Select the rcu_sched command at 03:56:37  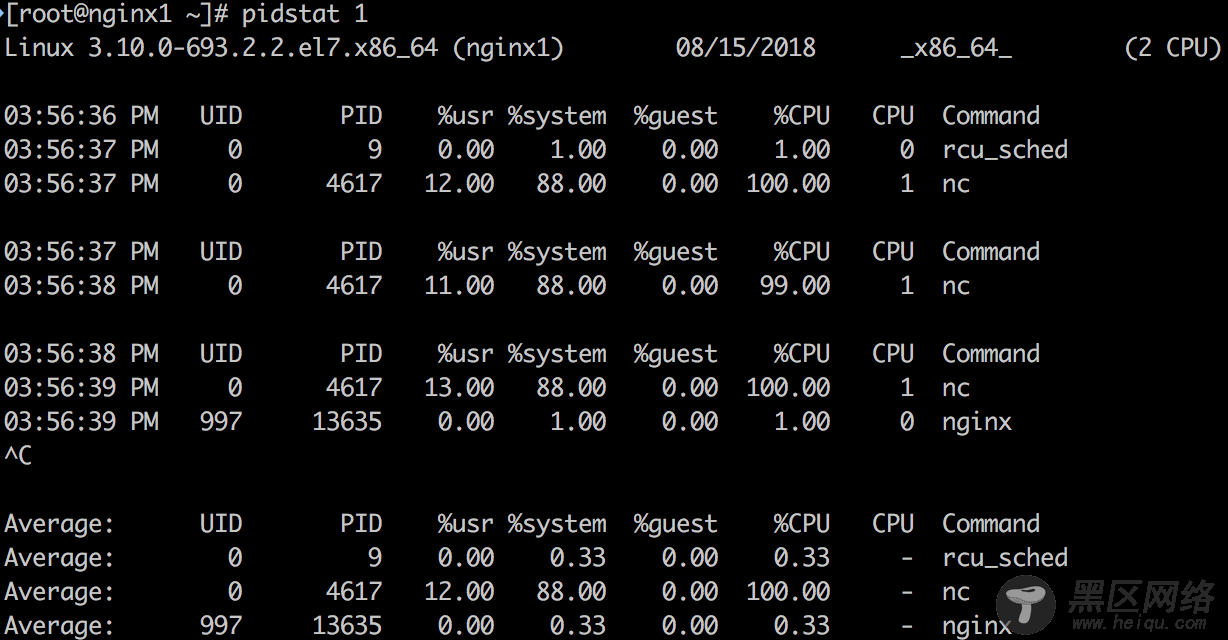point(1004,150)
